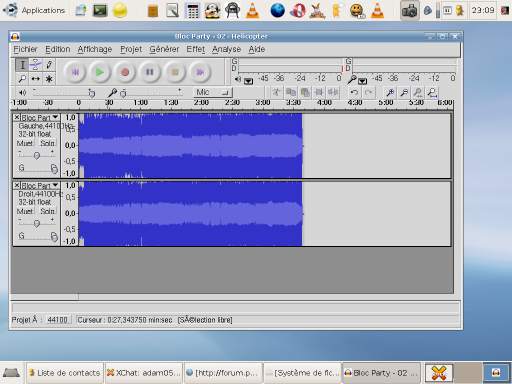Open the Edition menu
512x384 pixels.
pyautogui.click(x=58, y=49)
